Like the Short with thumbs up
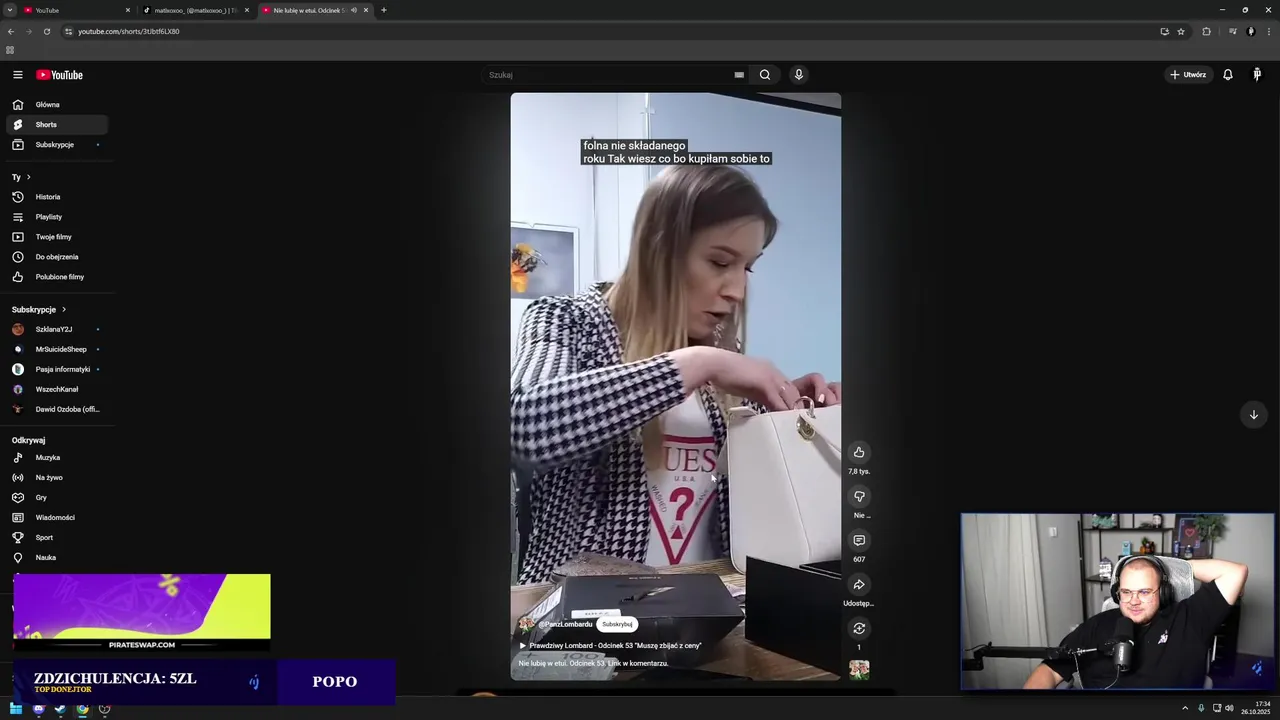The height and width of the screenshot is (720, 1280). pos(859,452)
